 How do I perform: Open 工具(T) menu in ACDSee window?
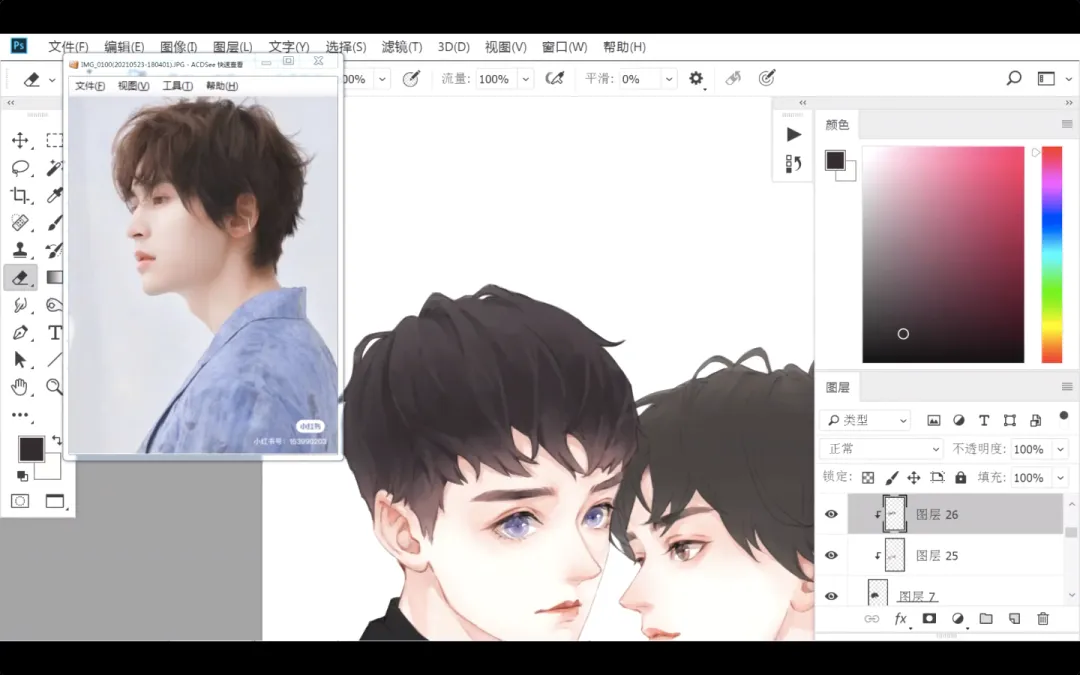coord(177,85)
